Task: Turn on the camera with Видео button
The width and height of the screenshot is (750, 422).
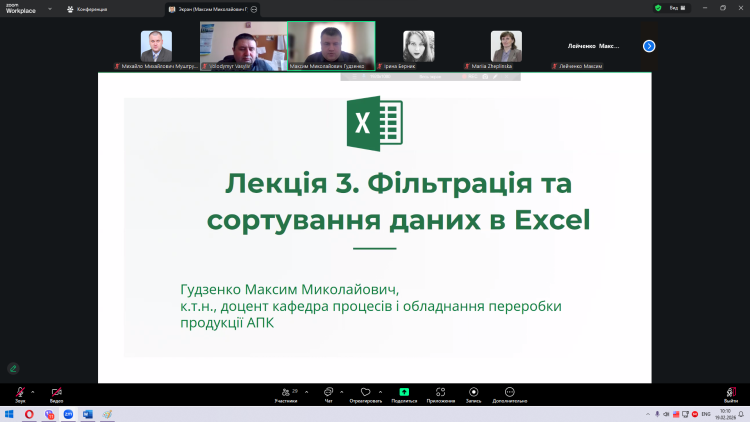Action: [56, 393]
